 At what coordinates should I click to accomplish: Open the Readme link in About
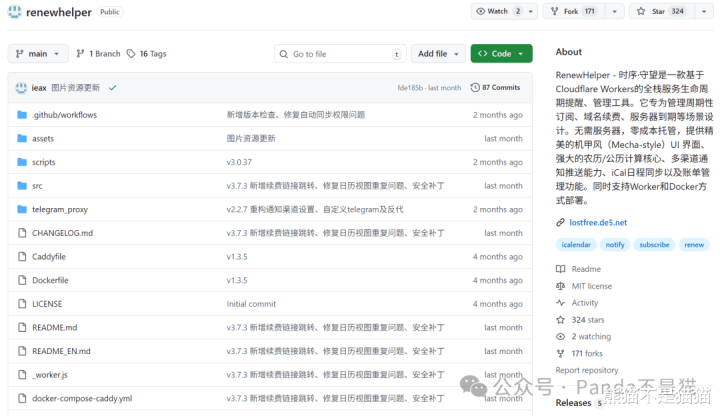point(585,269)
